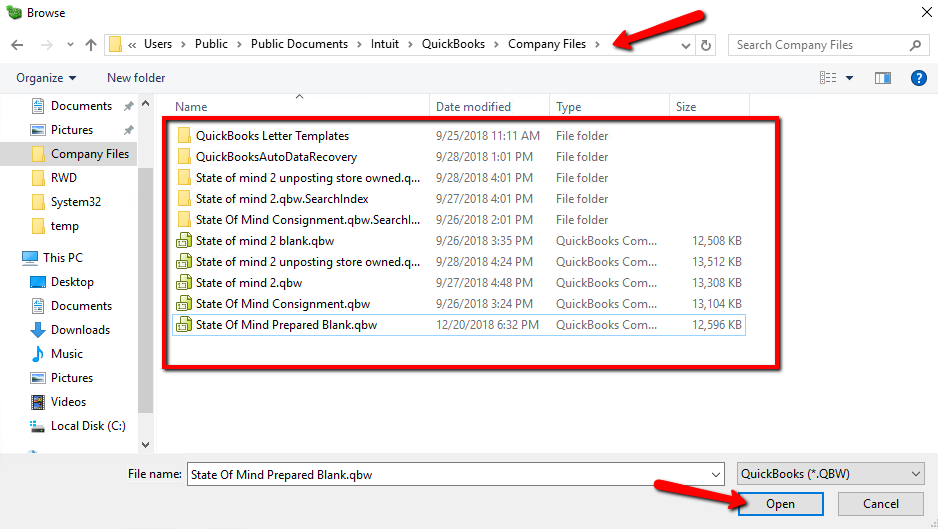Select QuickBooks in the address path
This screenshot has width=938, height=529.
[x=453, y=44]
